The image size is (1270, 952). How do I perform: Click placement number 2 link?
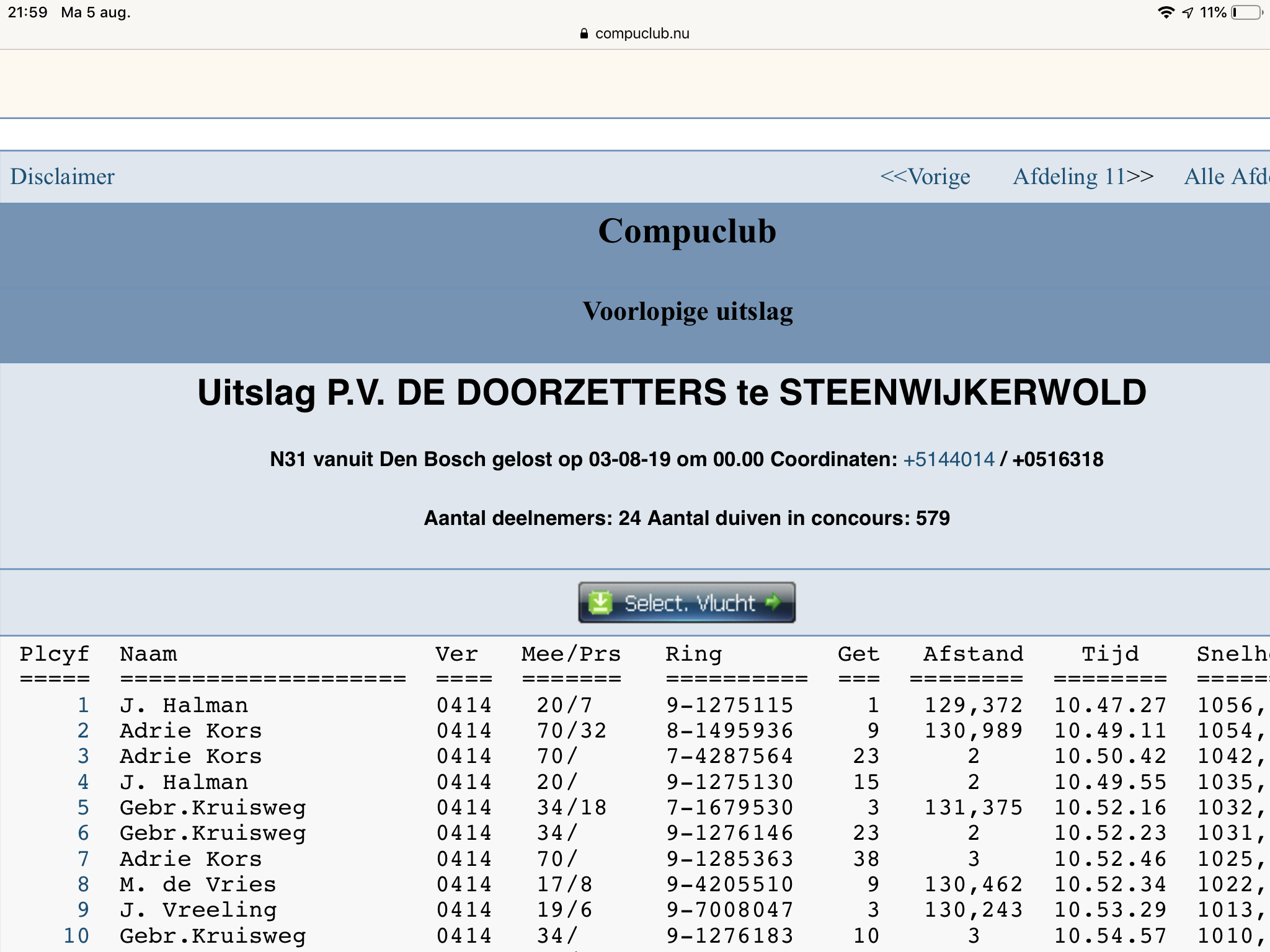coord(83,731)
